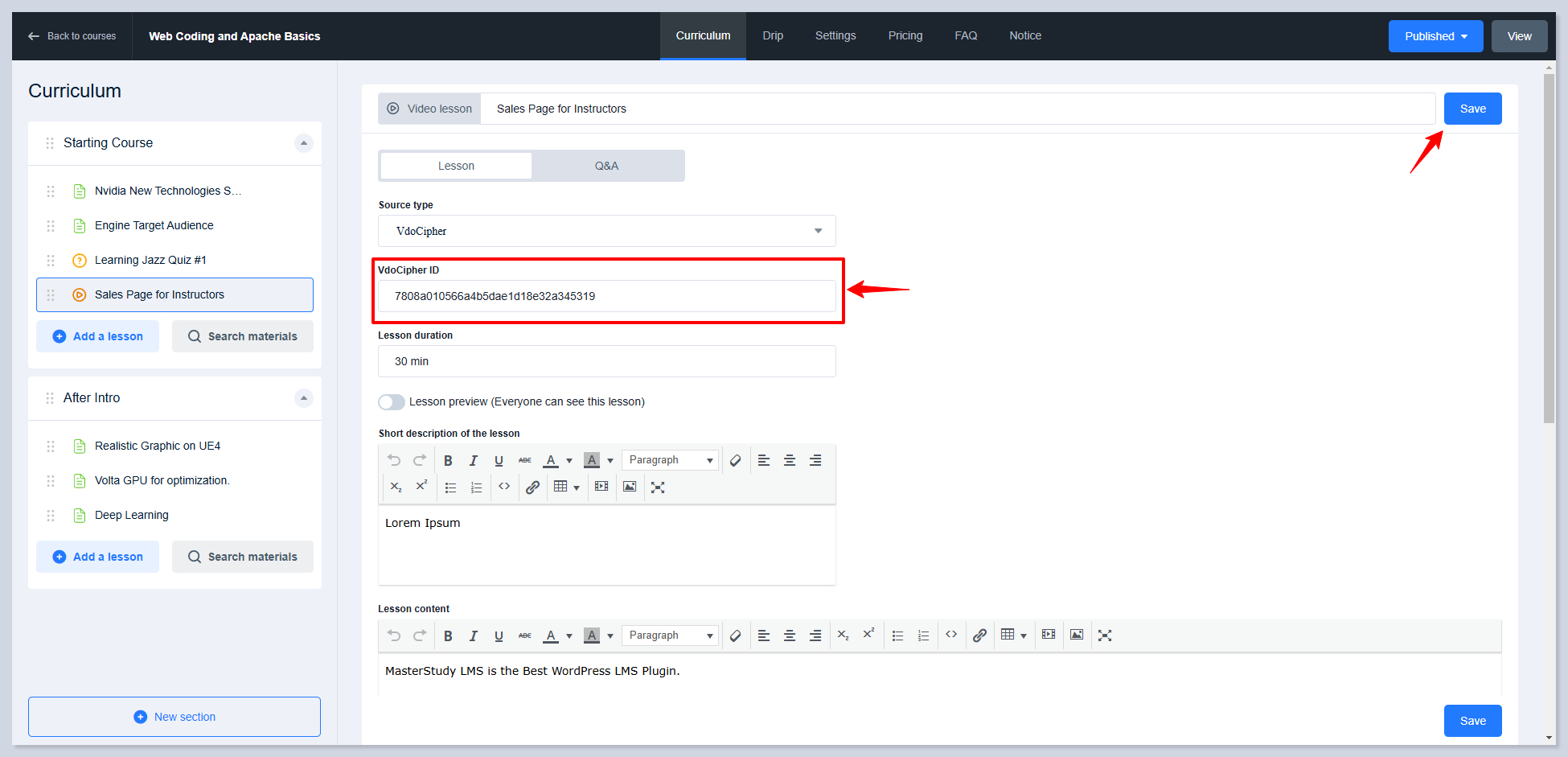The height and width of the screenshot is (757, 1568).
Task: Click Bold in short description toolbar
Action: (448, 460)
